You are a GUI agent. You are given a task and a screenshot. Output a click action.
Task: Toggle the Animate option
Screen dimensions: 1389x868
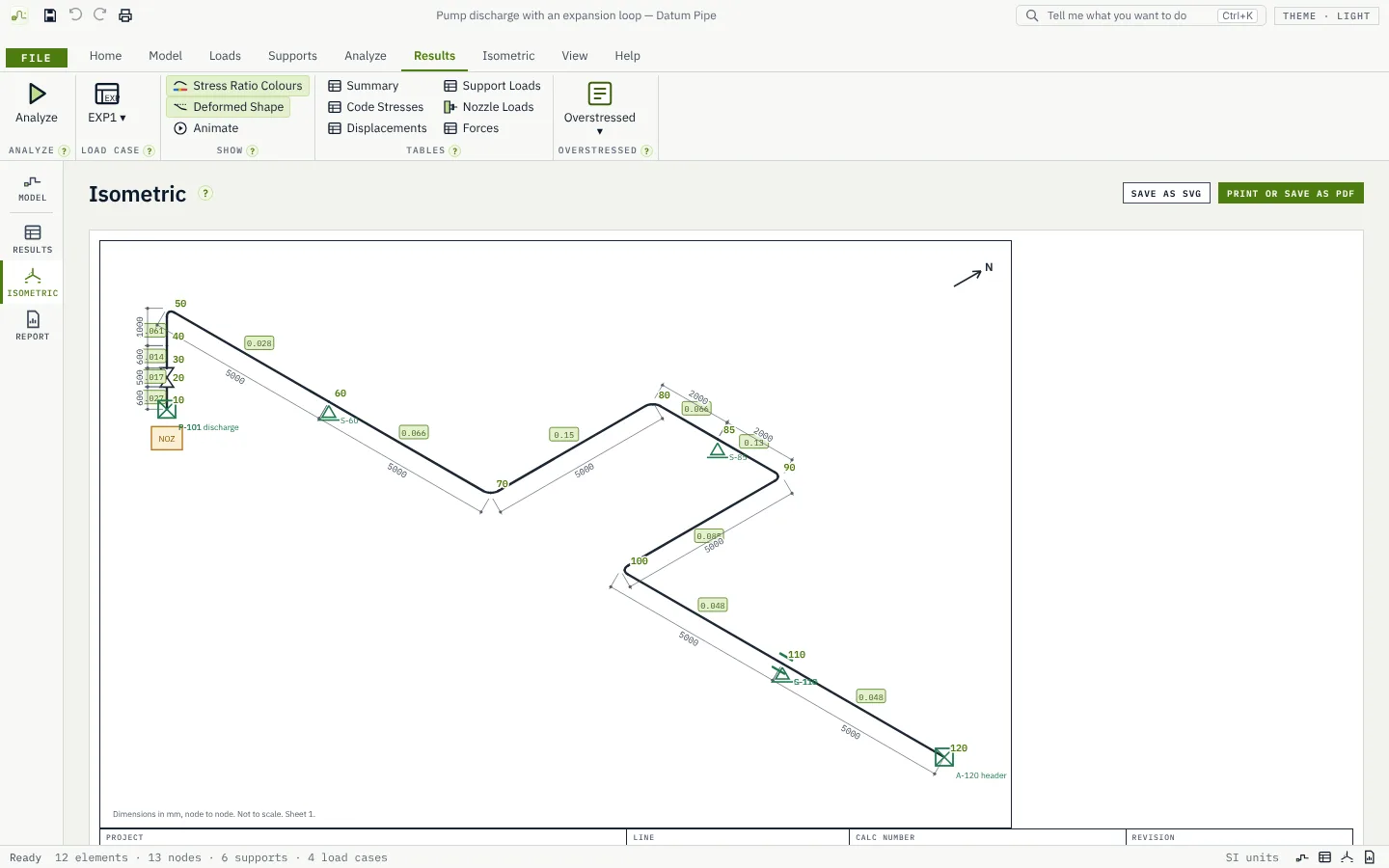(x=205, y=128)
